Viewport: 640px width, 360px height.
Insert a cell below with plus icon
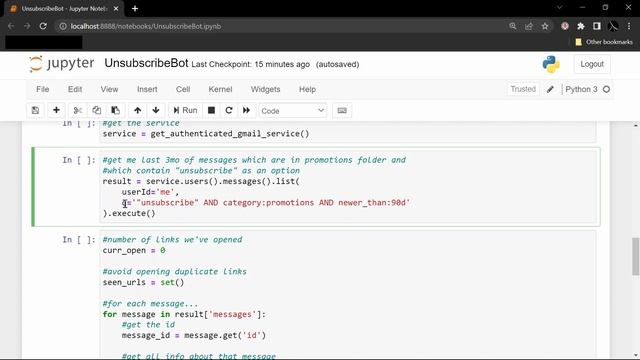[56, 110]
